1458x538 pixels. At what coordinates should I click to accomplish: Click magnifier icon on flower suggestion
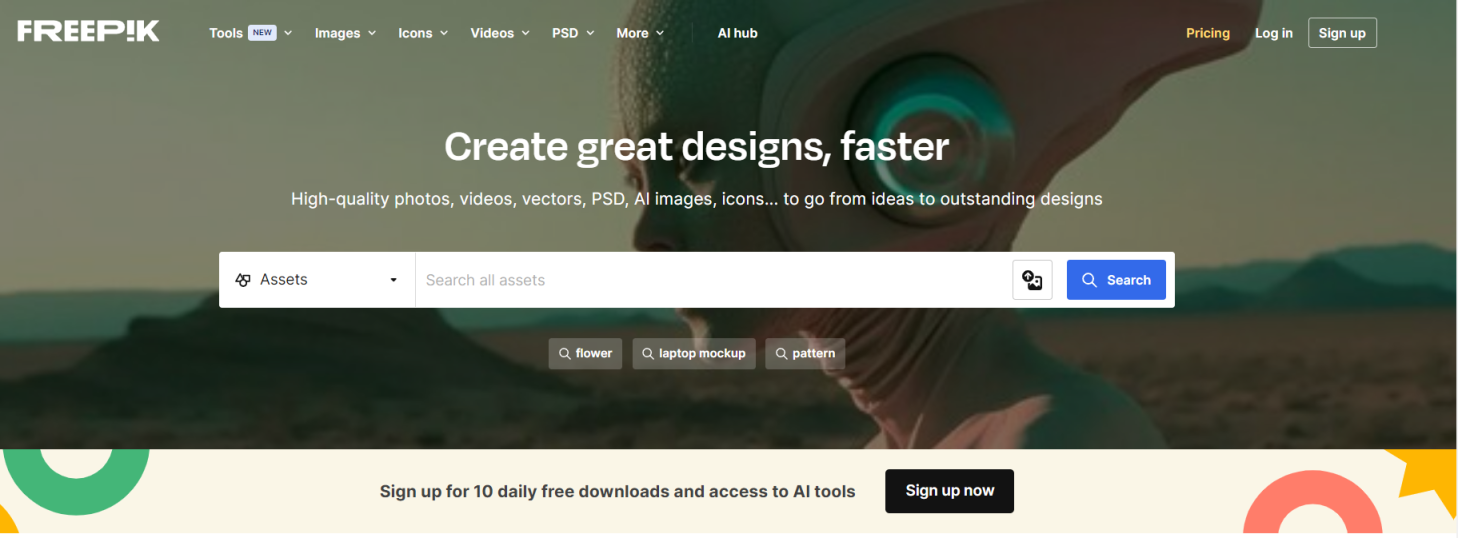tap(564, 354)
